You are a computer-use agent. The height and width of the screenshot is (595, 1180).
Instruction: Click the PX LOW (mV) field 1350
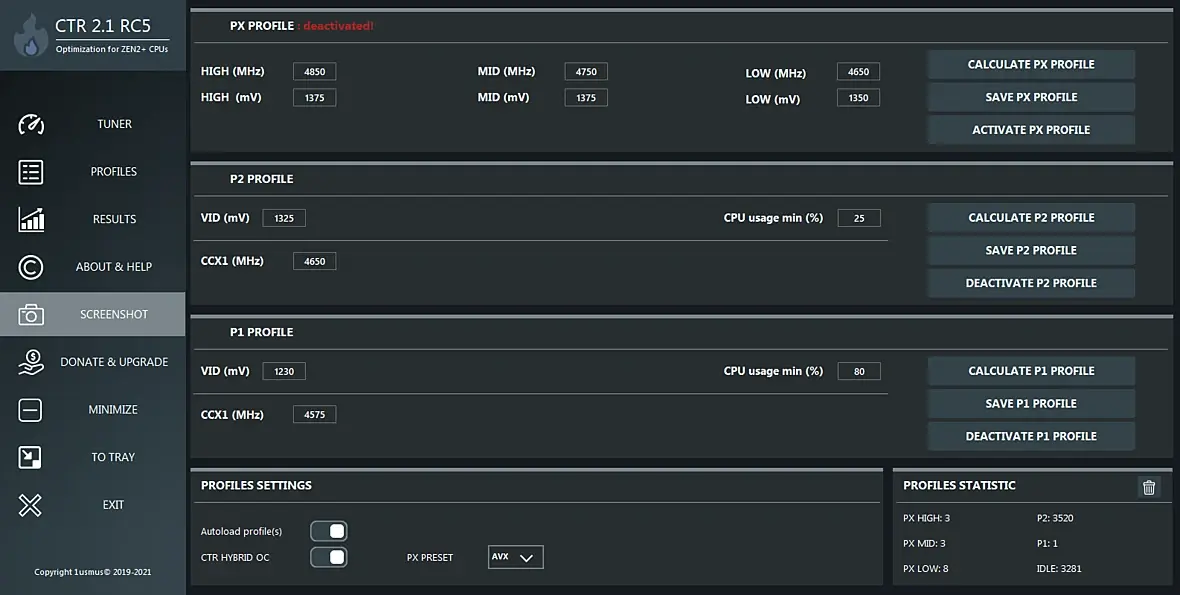[x=859, y=98]
